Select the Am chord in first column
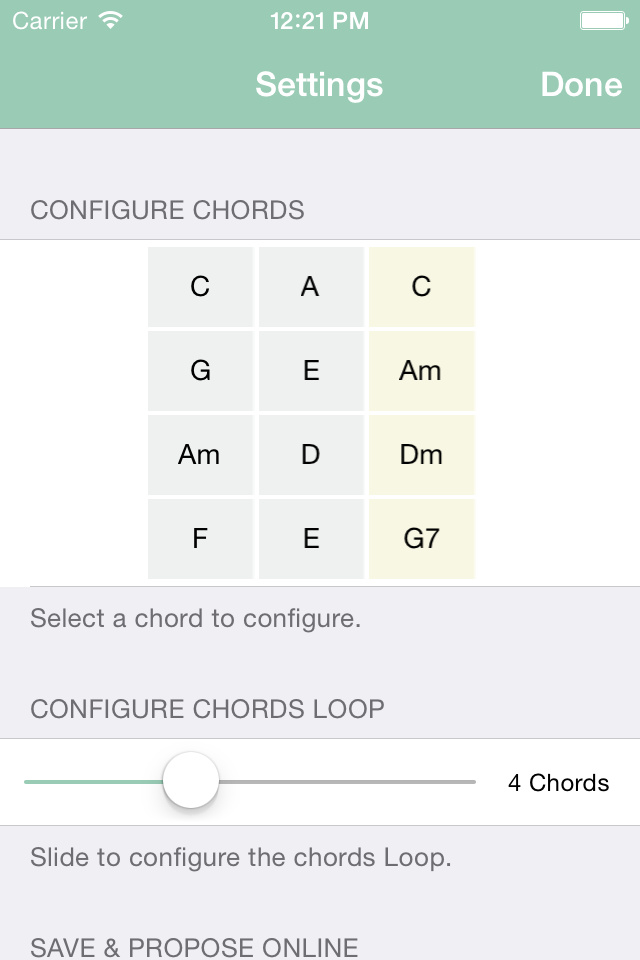The height and width of the screenshot is (960, 640). click(x=200, y=454)
